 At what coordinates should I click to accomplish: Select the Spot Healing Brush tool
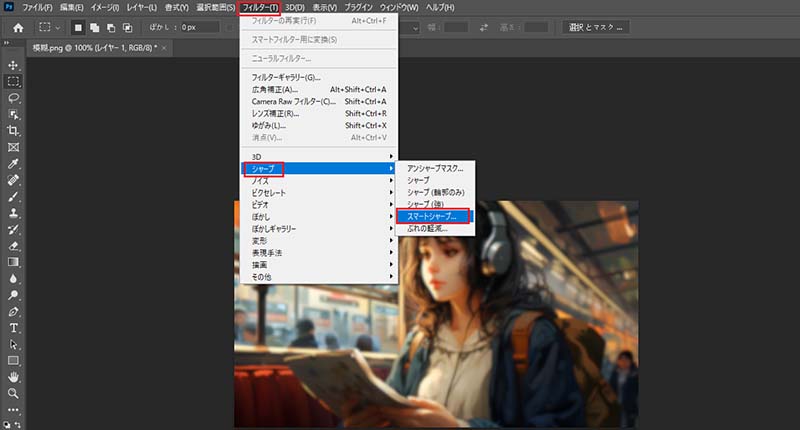click(x=13, y=180)
